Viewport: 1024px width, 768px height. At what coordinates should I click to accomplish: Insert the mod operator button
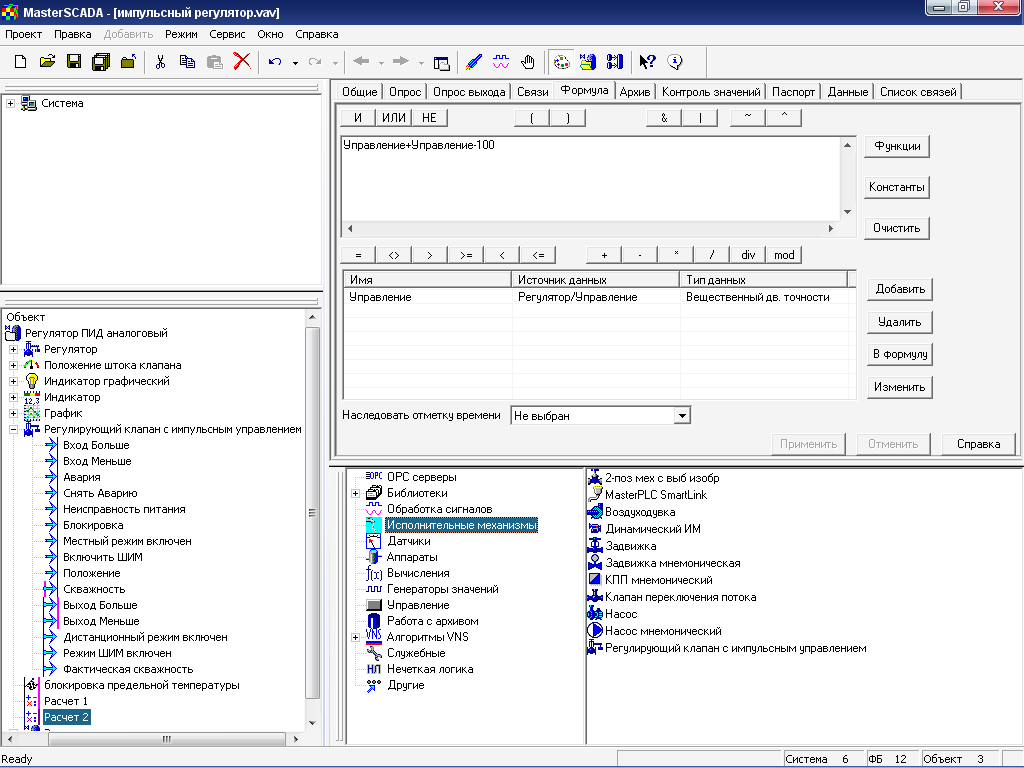pos(784,255)
